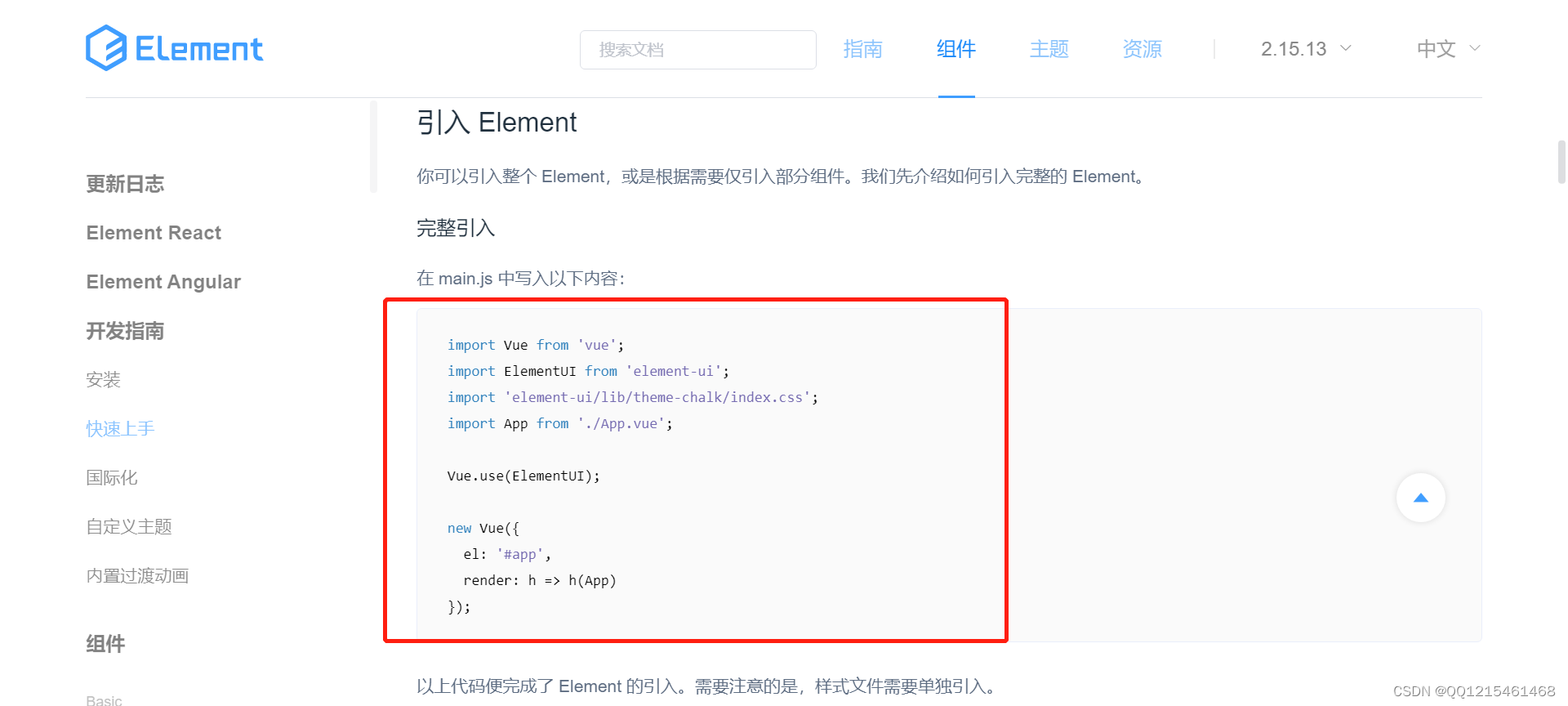Select 快速上手 in the sidebar

[x=120, y=429]
